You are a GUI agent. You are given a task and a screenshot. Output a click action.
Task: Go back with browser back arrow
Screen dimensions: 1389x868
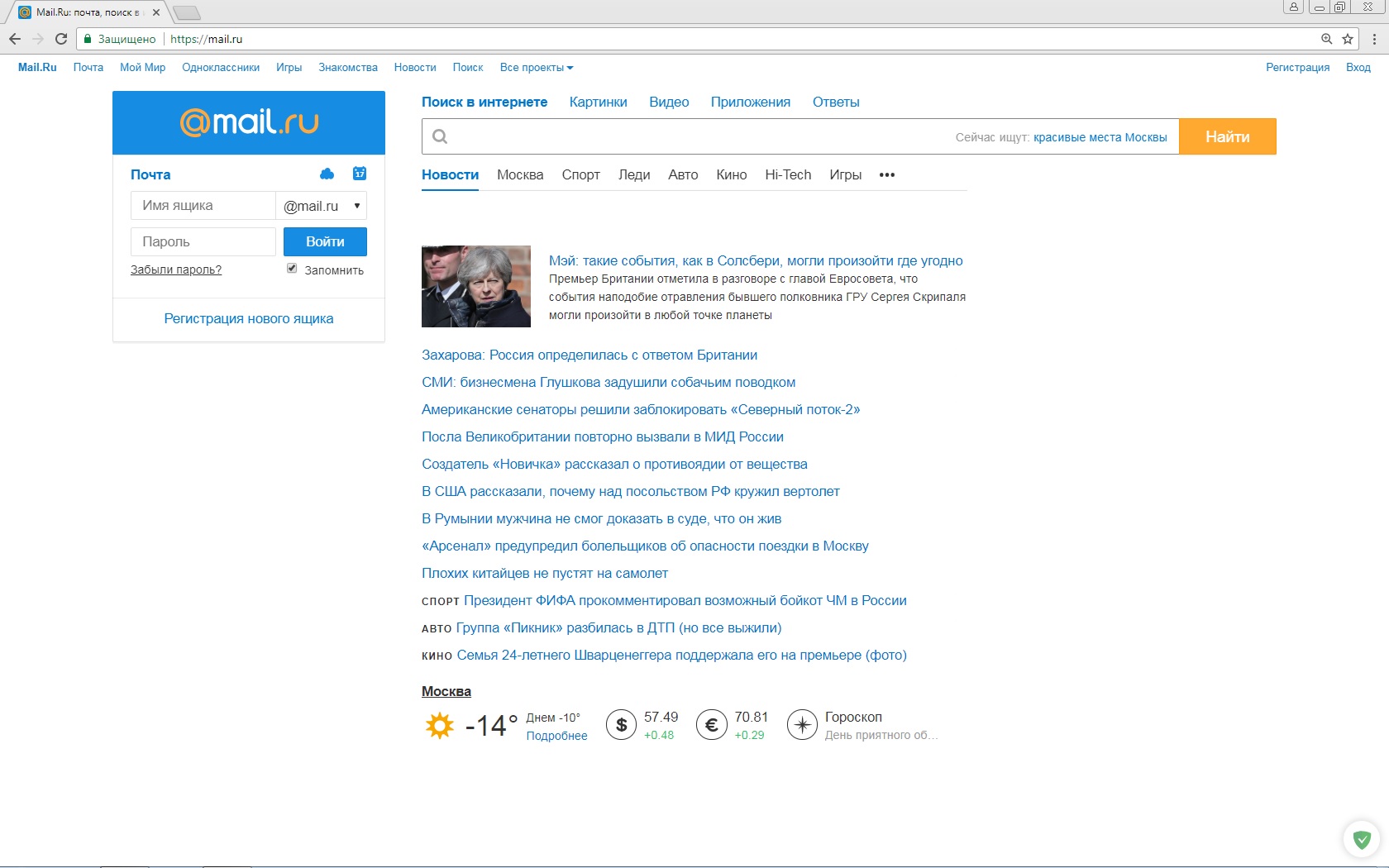pos(15,39)
